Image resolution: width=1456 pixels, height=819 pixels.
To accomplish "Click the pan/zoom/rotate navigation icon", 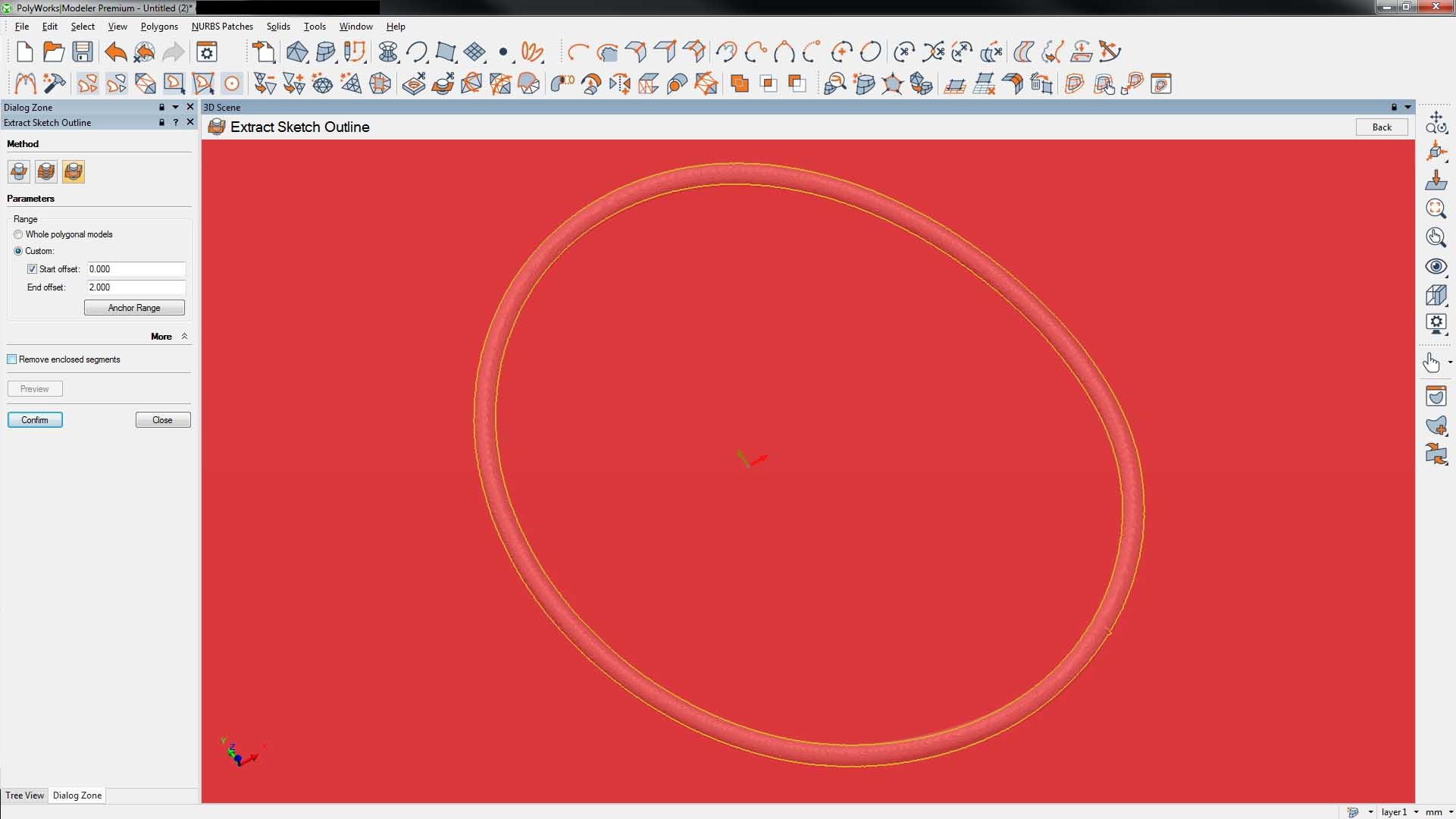I will (x=1436, y=122).
